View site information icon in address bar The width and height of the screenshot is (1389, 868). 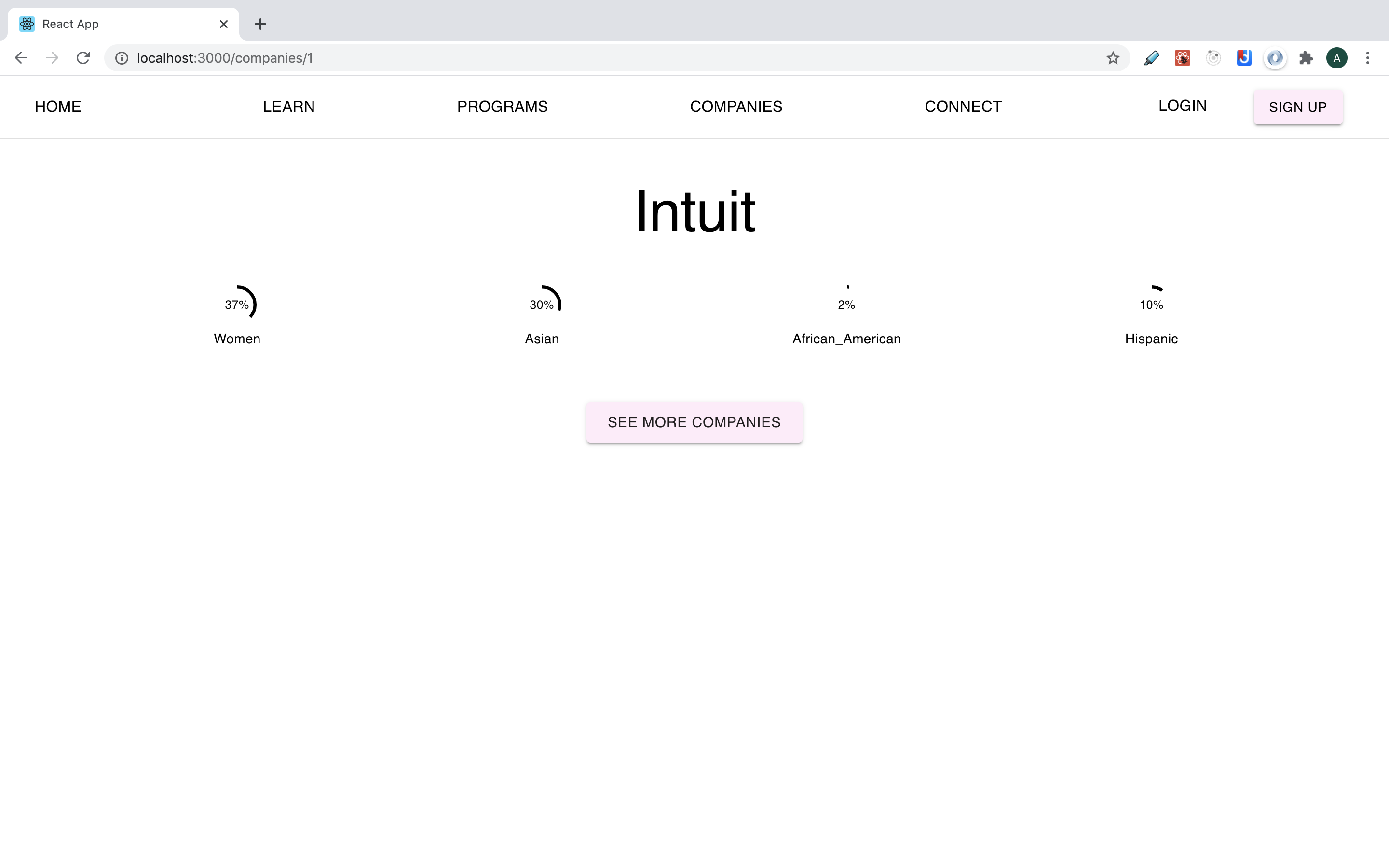[x=122, y=58]
